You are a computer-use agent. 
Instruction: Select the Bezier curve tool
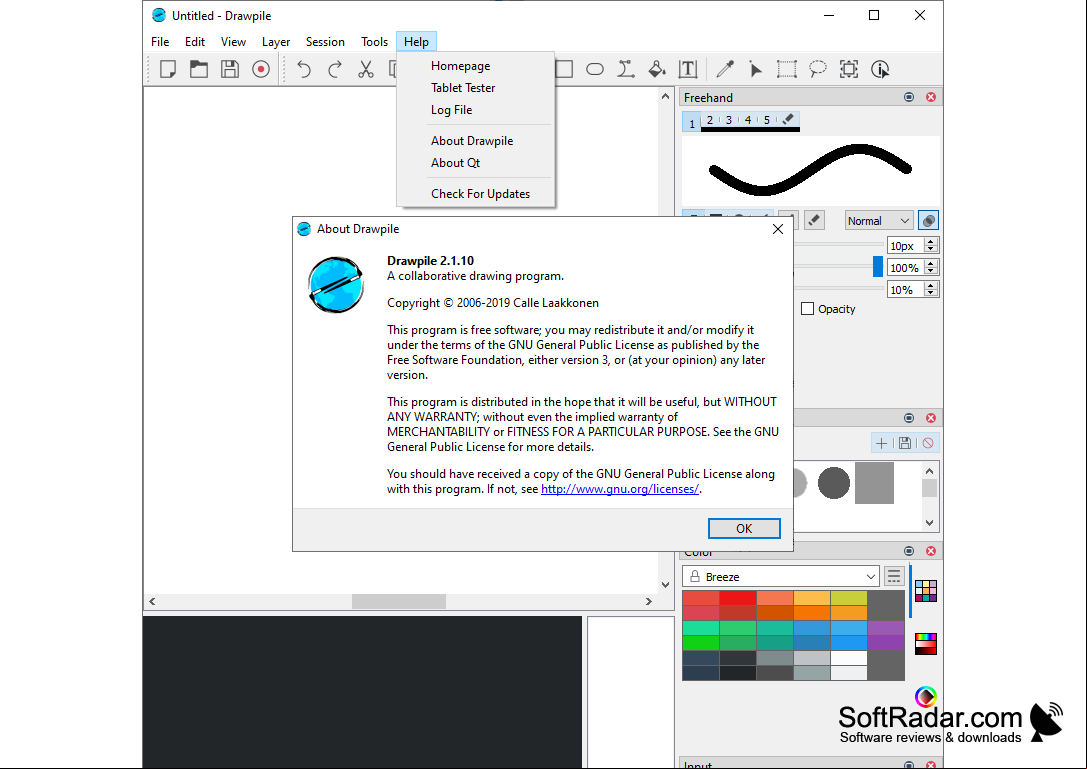tap(626, 69)
